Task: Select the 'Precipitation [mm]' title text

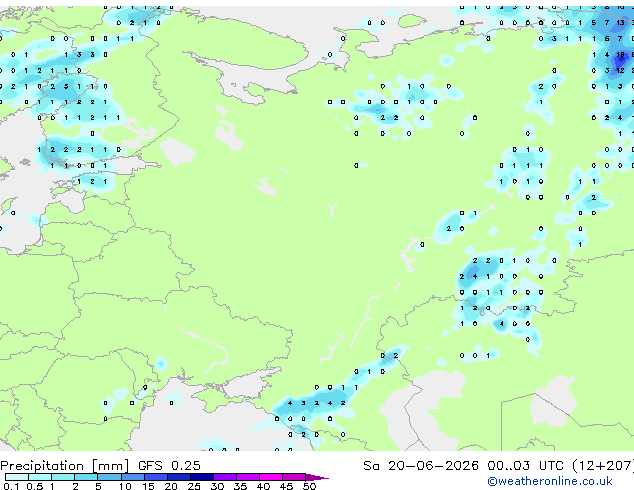Action: pyautogui.click(x=65, y=466)
